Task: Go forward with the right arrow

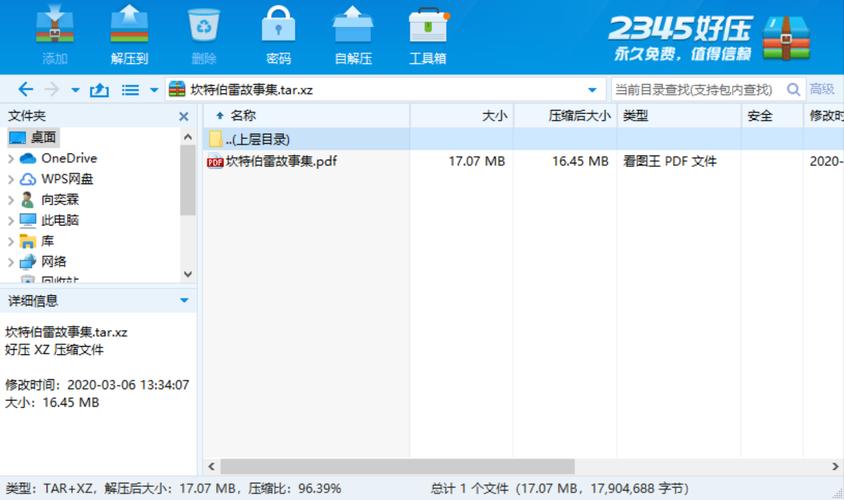Action: click(52, 89)
